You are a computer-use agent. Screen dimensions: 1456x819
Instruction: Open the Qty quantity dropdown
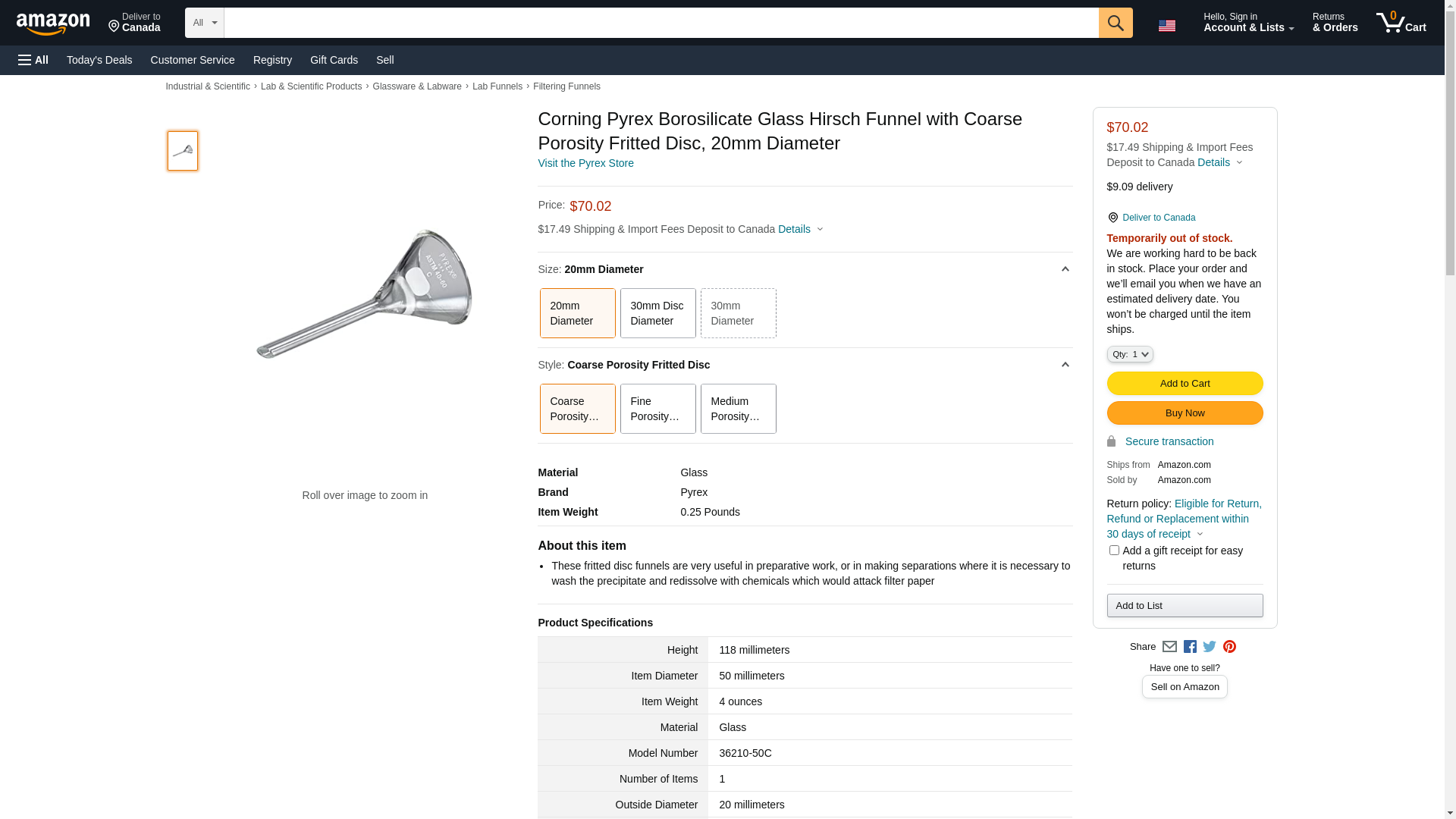1130,354
